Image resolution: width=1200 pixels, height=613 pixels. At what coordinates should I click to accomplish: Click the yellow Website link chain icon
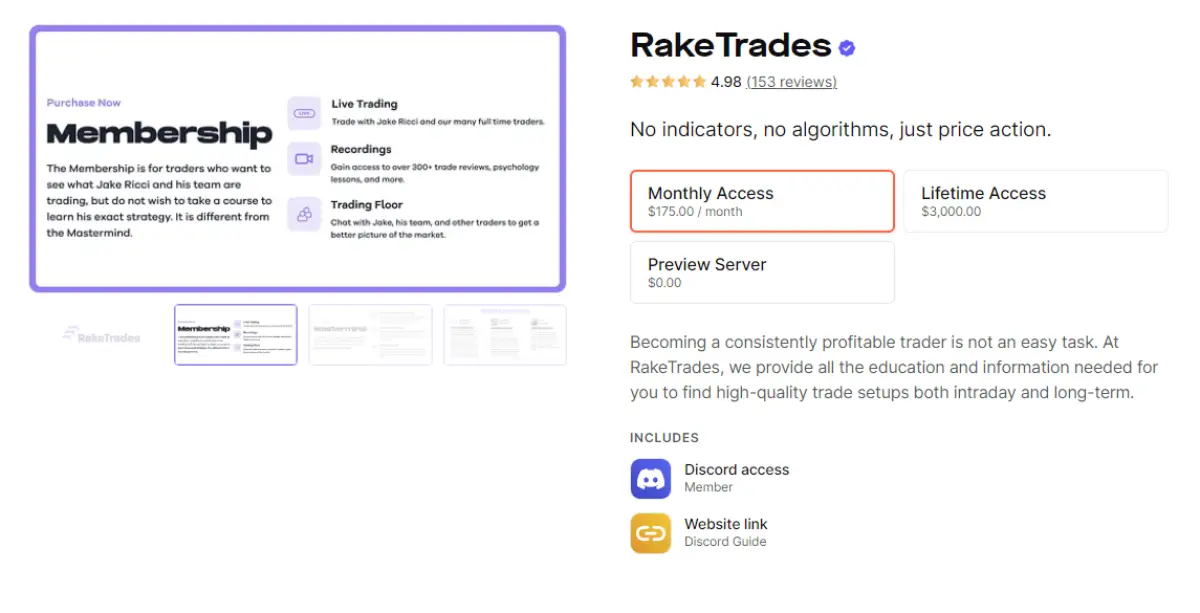coord(650,533)
